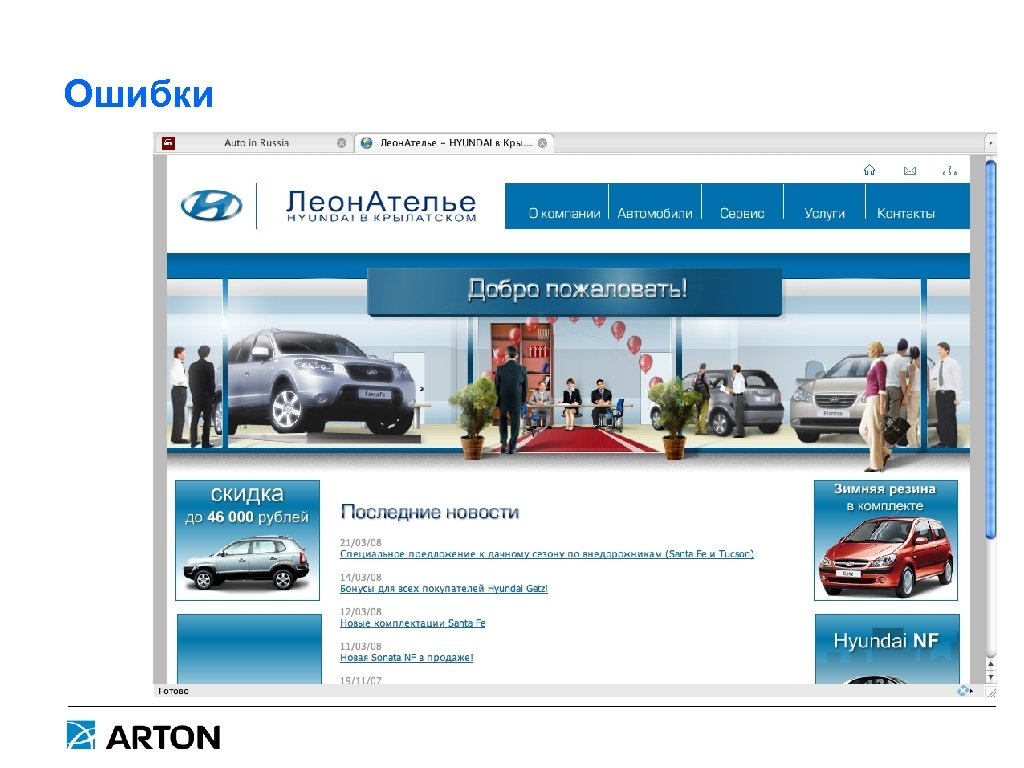
Task: Click the vertical scrollbar thumb
Action: pyautogui.click(x=990, y=349)
